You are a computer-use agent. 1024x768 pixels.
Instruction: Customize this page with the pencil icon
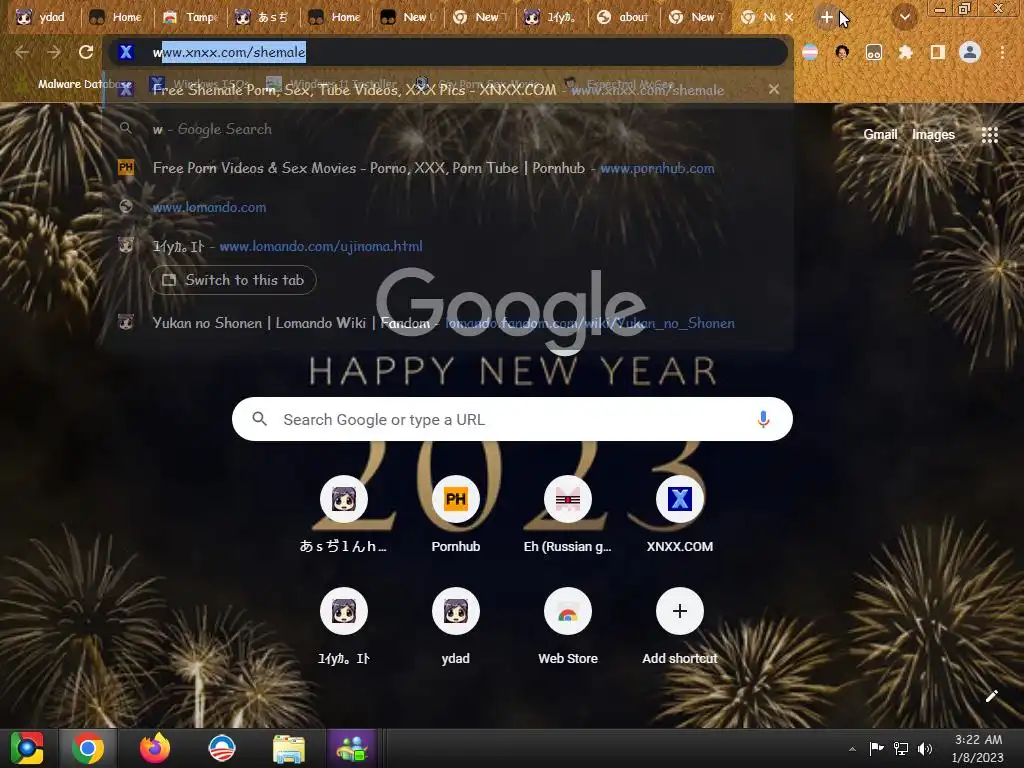pyautogui.click(x=991, y=696)
